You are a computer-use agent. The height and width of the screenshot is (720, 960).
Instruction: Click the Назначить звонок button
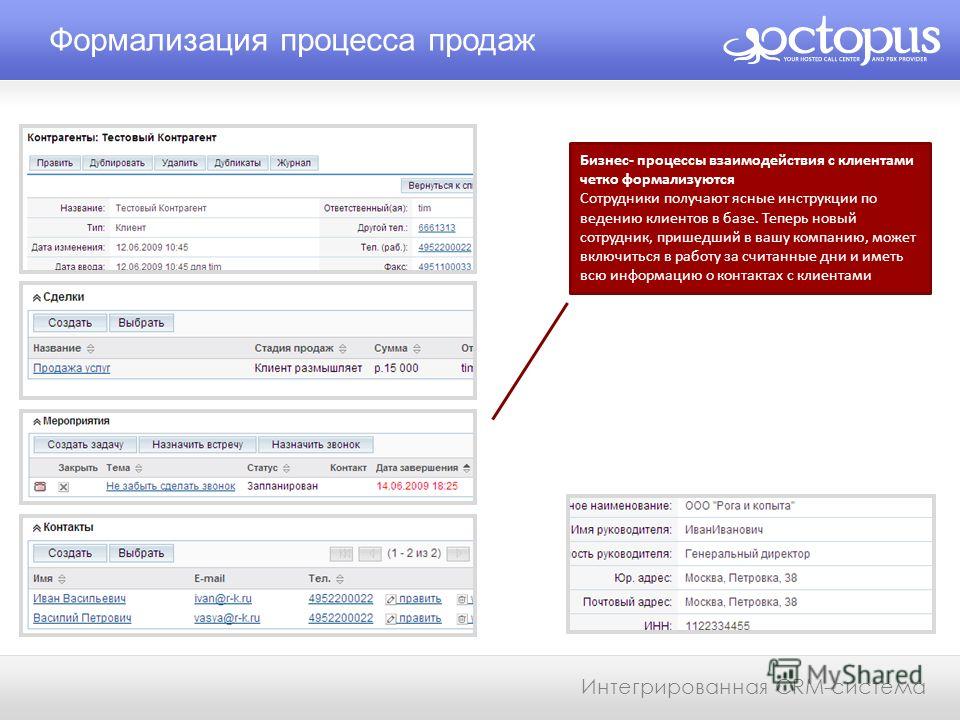[315, 444]
